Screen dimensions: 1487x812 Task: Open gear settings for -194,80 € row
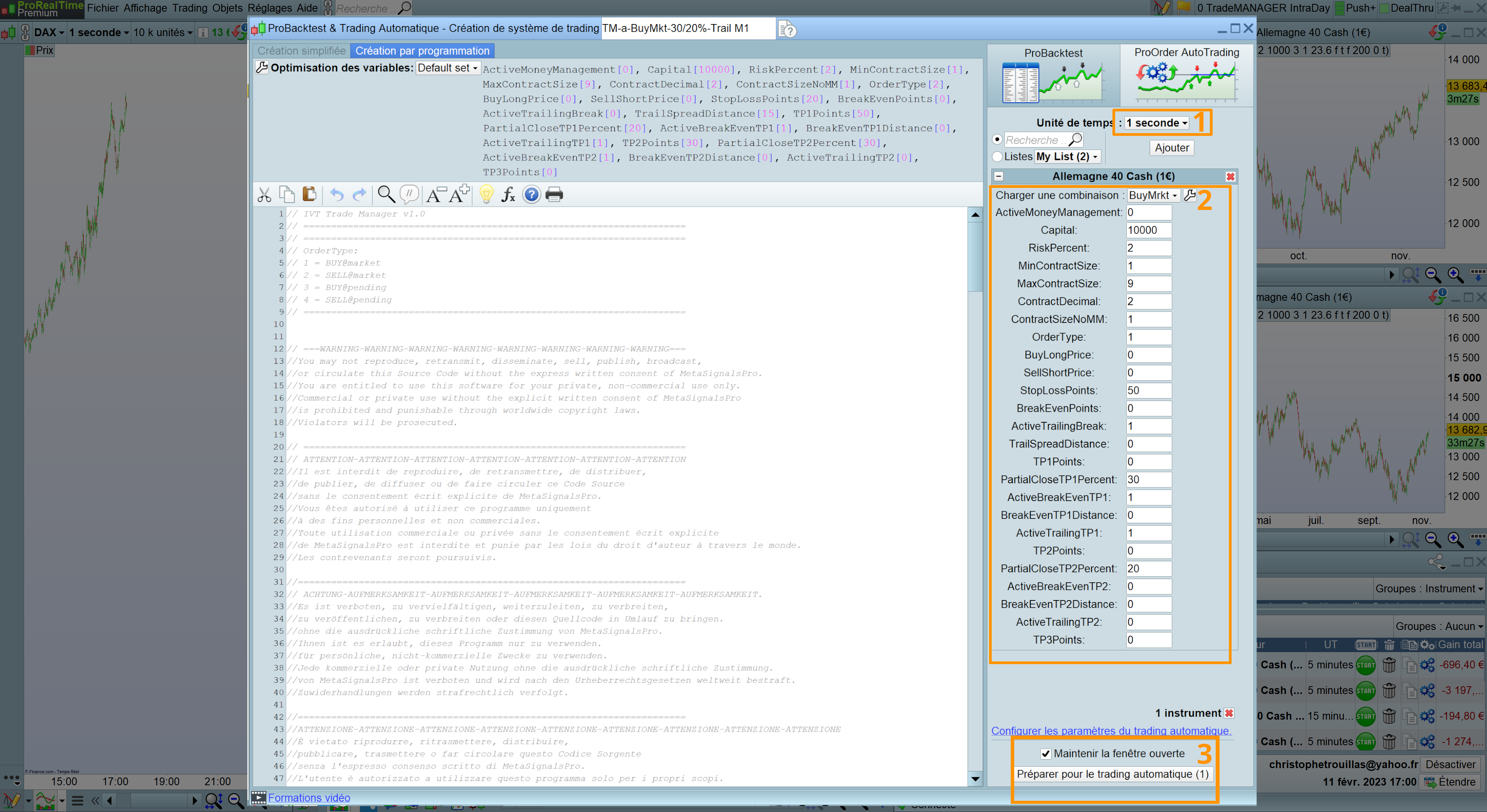tap(1427, 716)
